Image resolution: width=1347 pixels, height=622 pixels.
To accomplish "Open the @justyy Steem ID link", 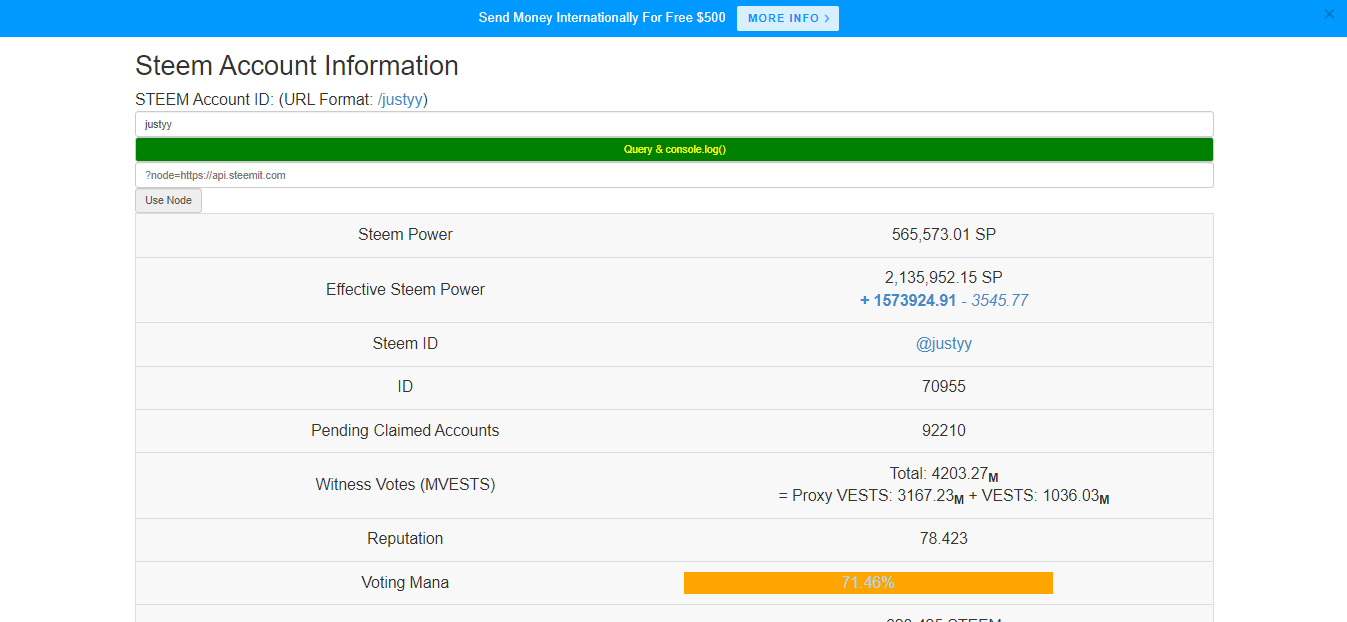I will click(944, 343).
